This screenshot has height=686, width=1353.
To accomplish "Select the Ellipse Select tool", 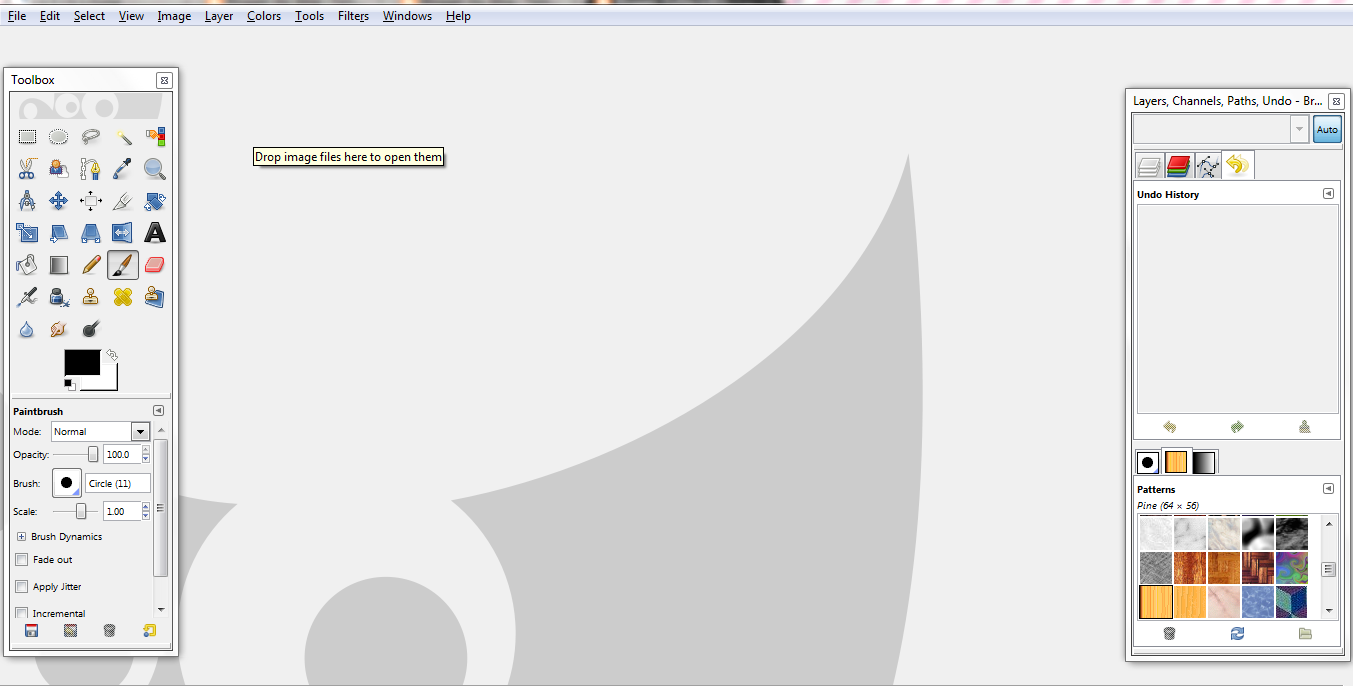I will pyautogui.click(x=59, y=137).
